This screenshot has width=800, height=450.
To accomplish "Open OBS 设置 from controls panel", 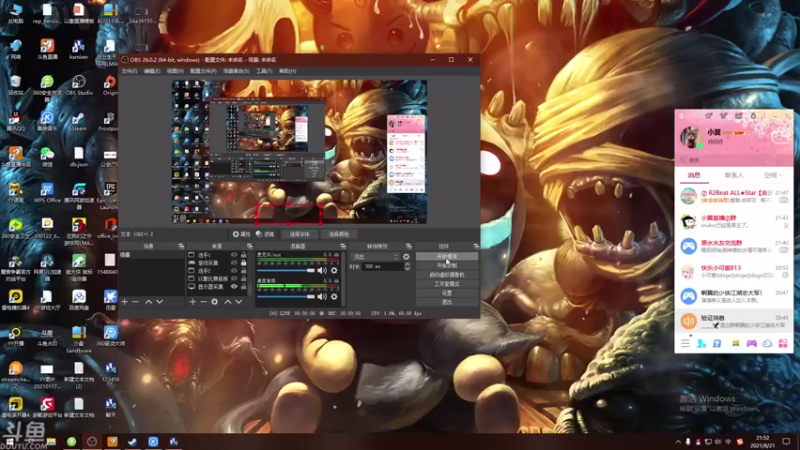I will 447,293.
